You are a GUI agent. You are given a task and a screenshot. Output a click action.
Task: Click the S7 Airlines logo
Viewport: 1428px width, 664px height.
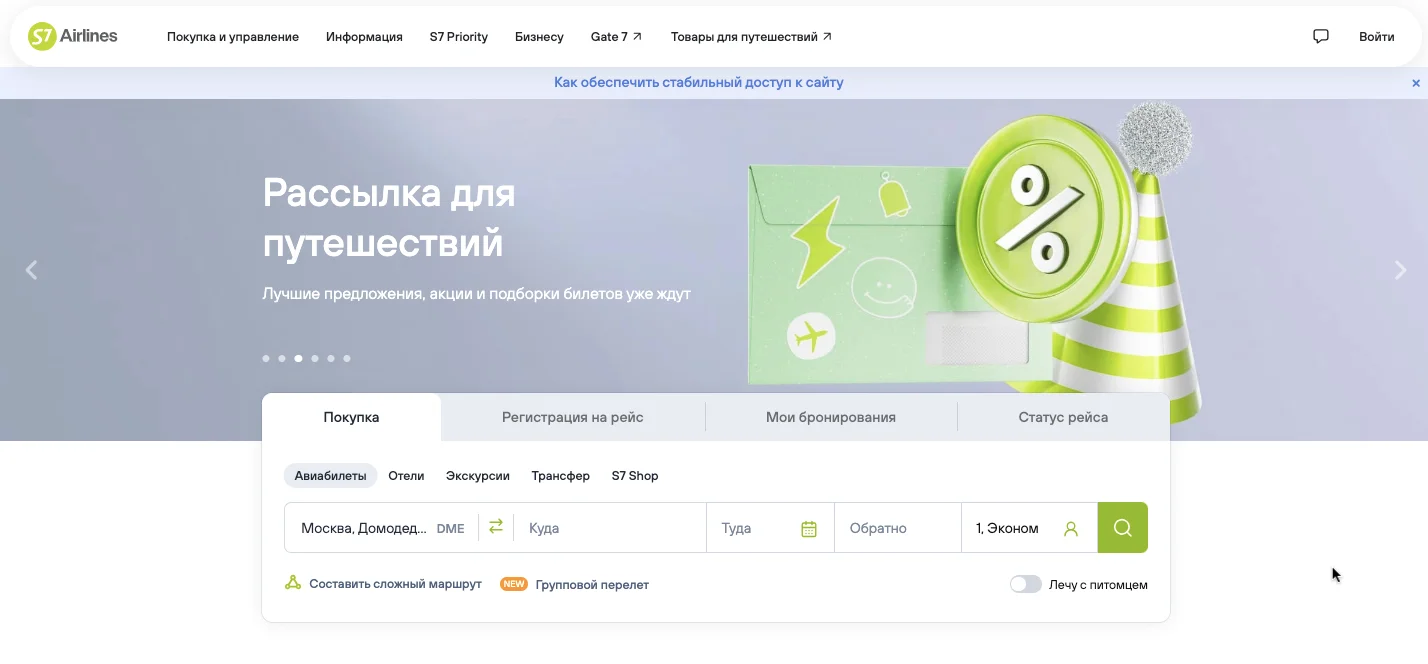tap(73, 36)
